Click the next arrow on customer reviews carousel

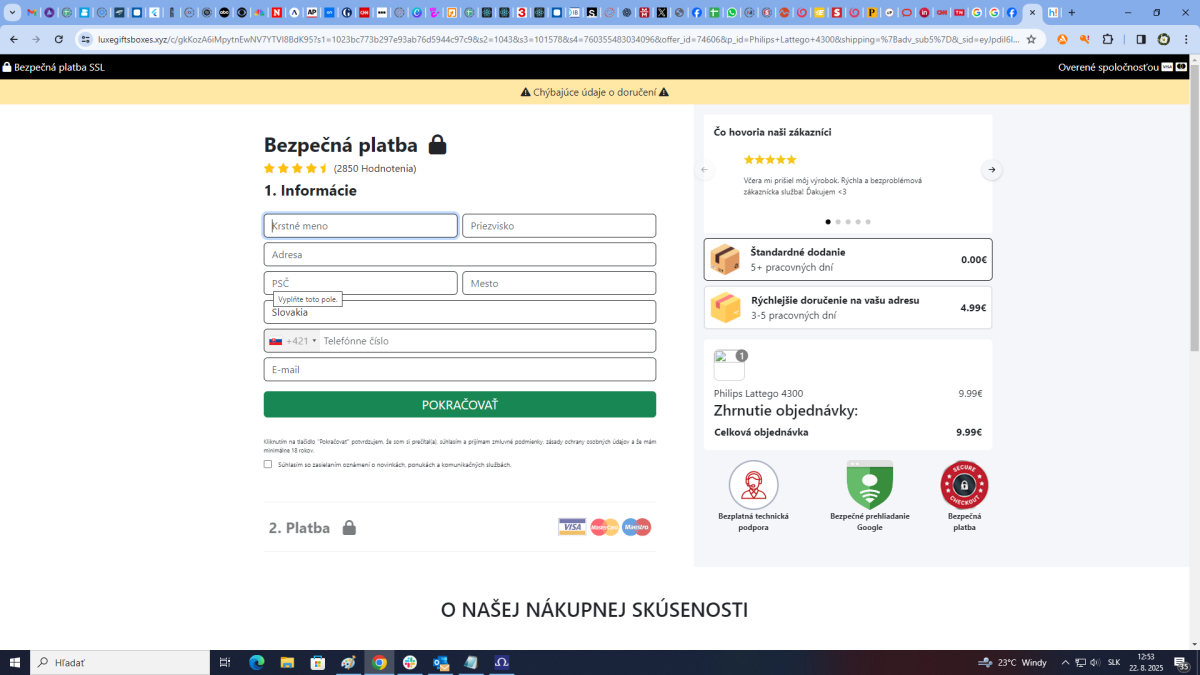click(991, 170)
